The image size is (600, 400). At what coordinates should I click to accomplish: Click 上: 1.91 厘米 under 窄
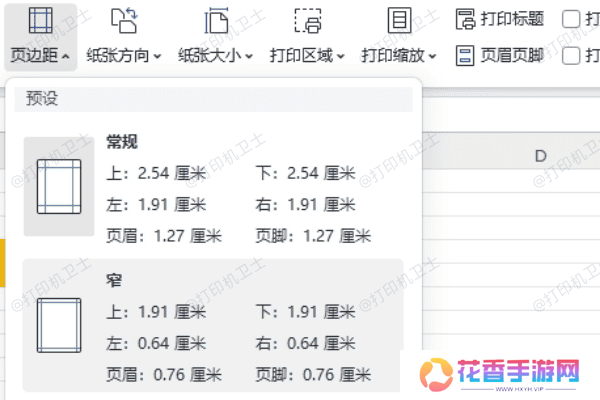click(156, 312)
